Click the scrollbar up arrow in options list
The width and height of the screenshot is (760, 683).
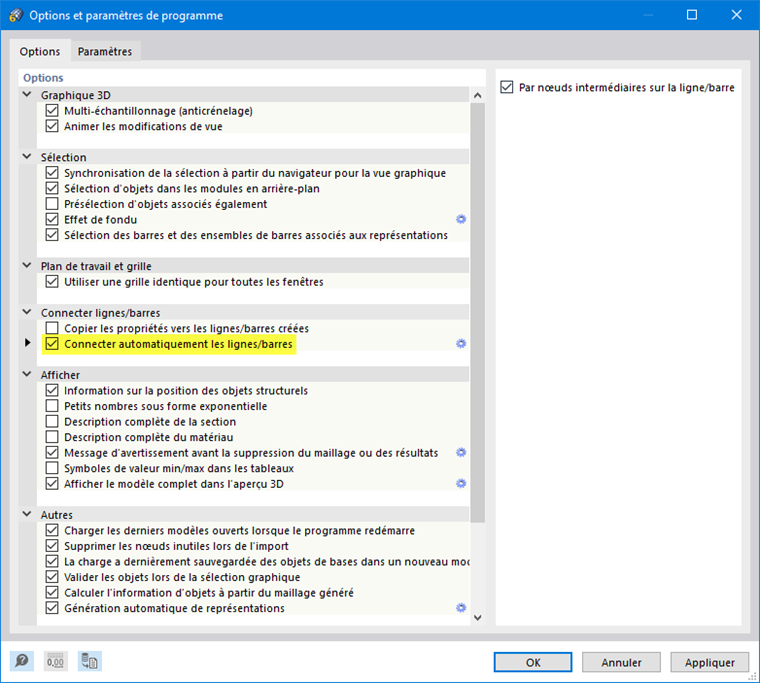[477, 95]
